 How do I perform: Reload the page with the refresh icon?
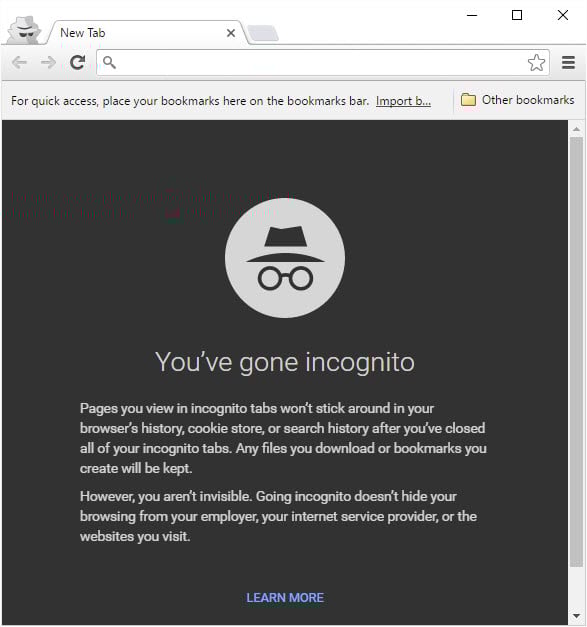[x=78, y=62]
